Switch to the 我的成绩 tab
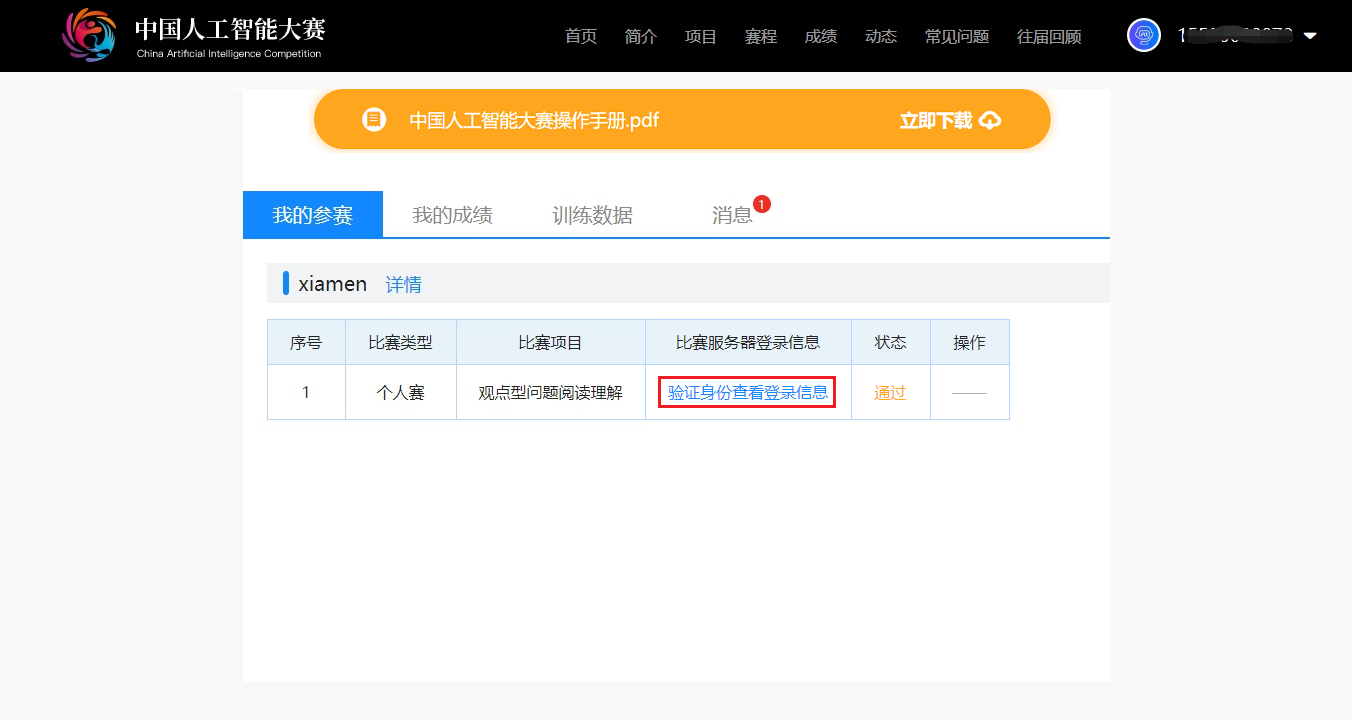Image resolution: width=1352 pixels, height=720 pixels. coord(453,214)
